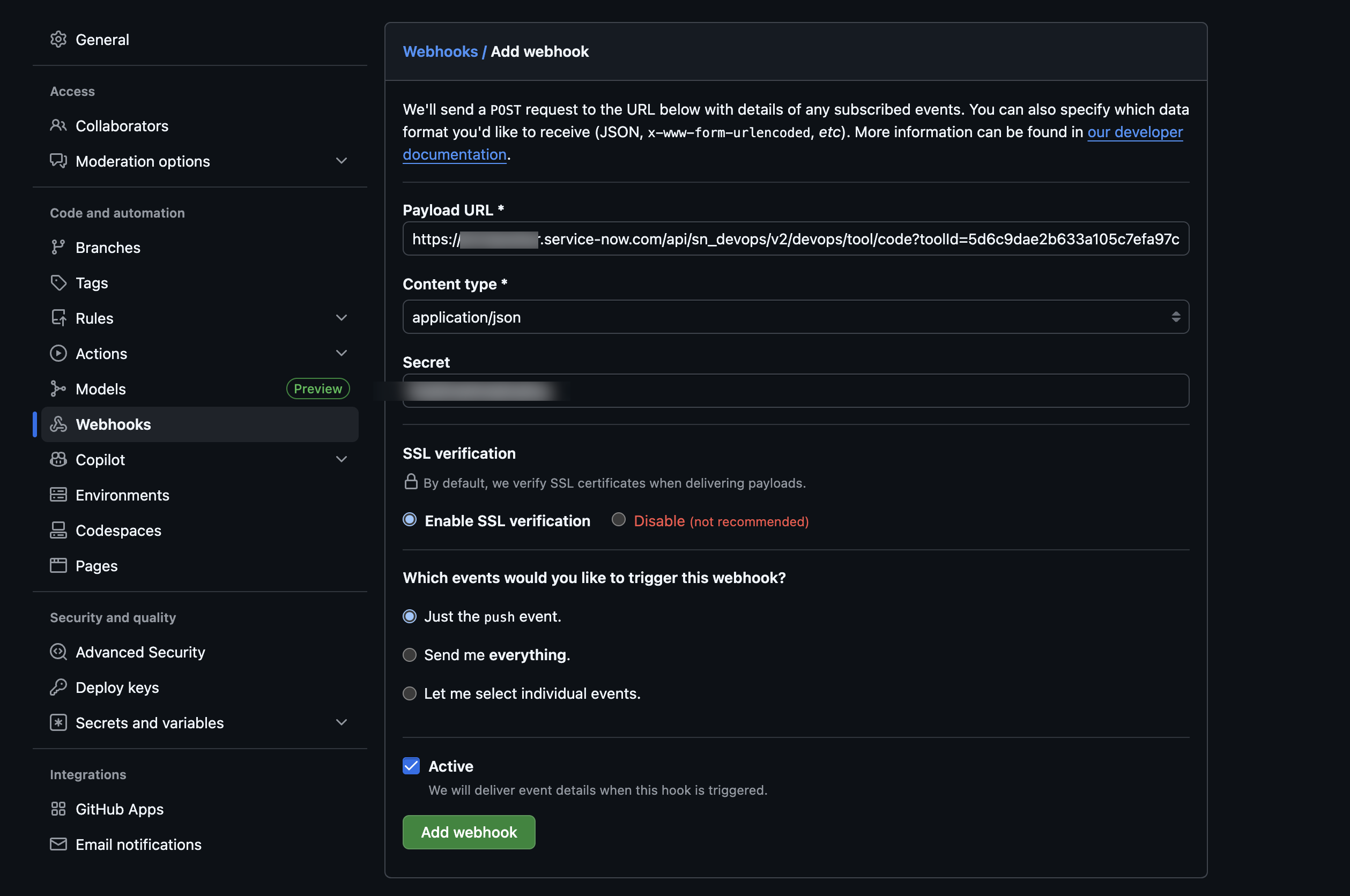Open Pages settings
Viewport: 1350px width, 896px height.
200,566
